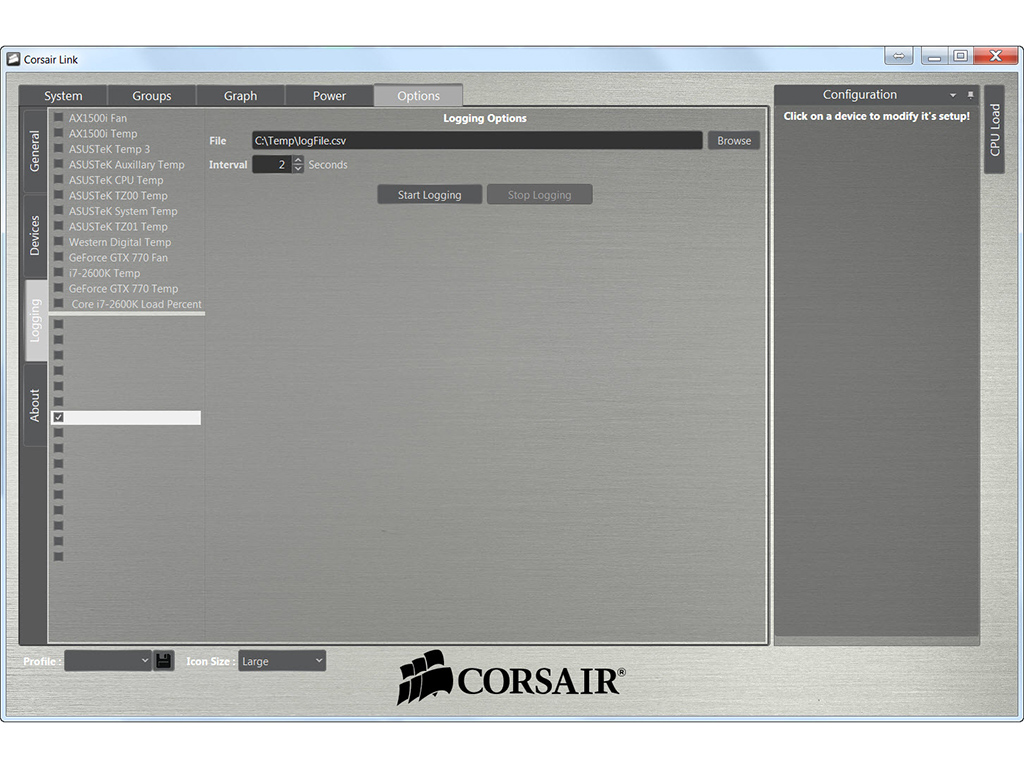Viewport: 1024px width, 768px height.
Task: Check the AX1500i Temp checkbox
Action: tap(59, 133)
